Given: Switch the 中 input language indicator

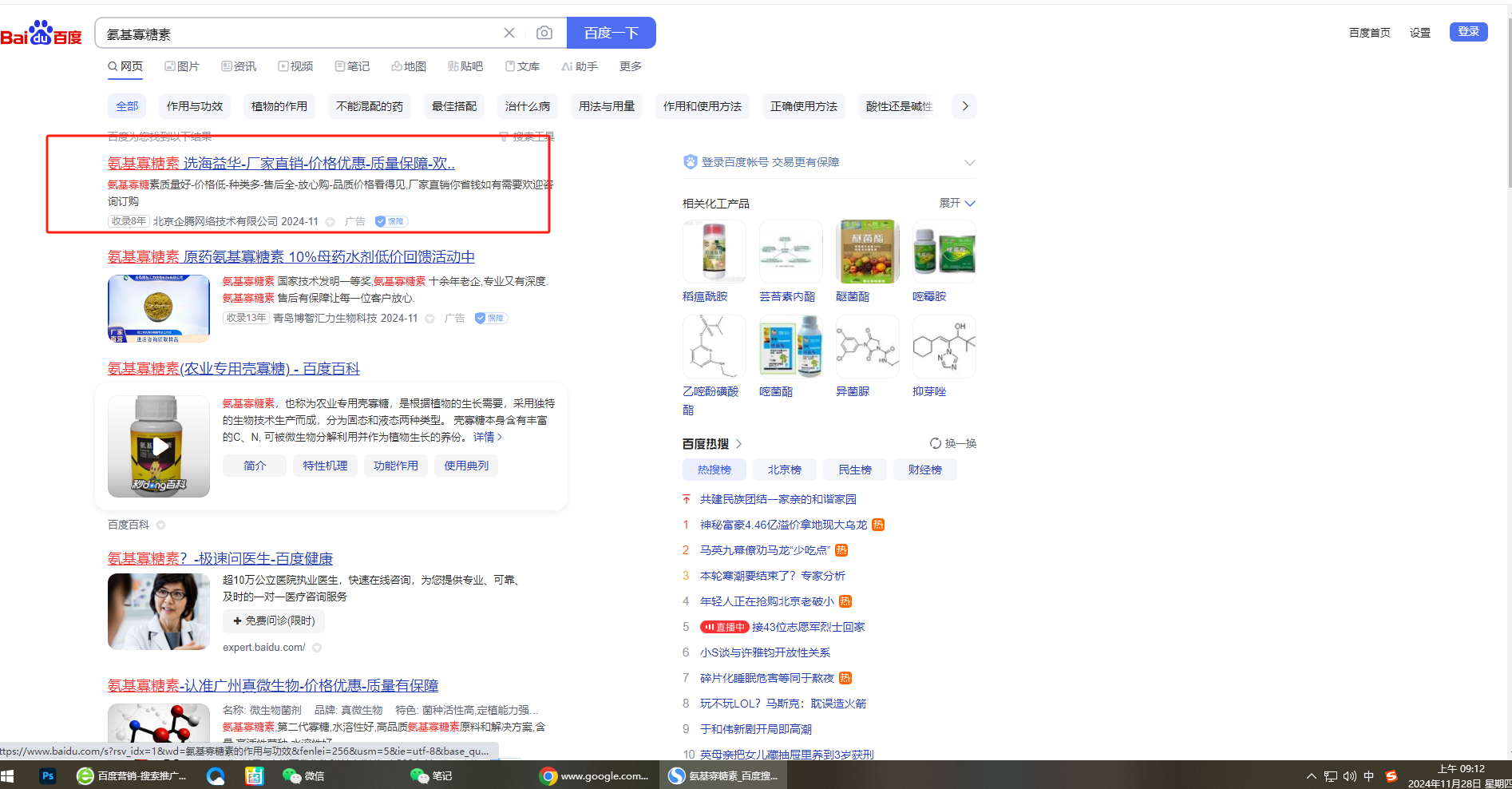Looking at the screenshot, I should point(1369,776).
